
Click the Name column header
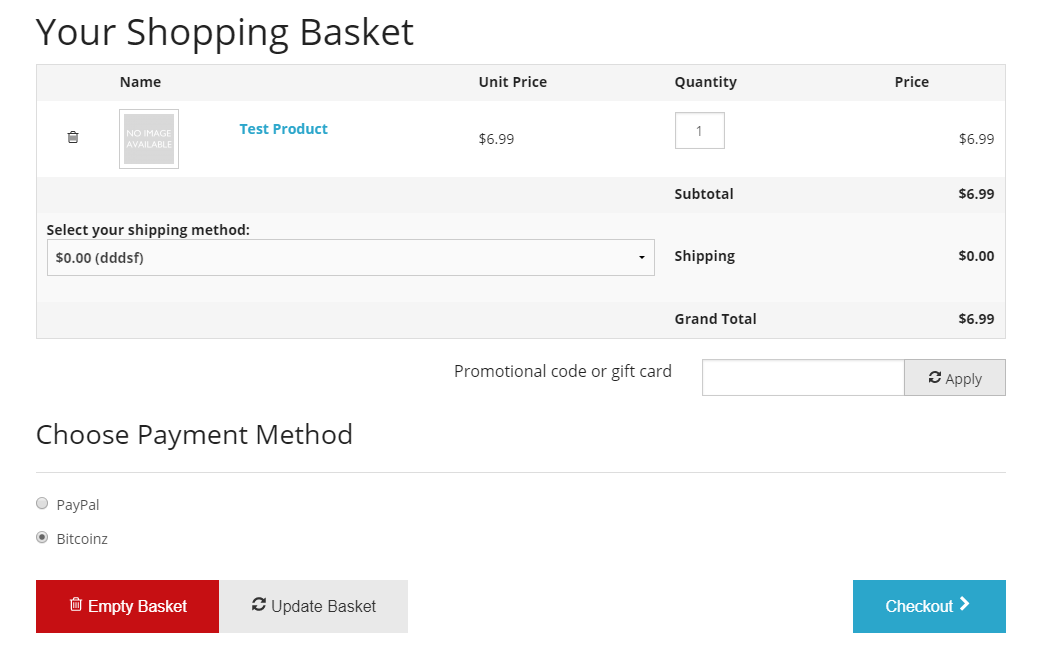140,82
